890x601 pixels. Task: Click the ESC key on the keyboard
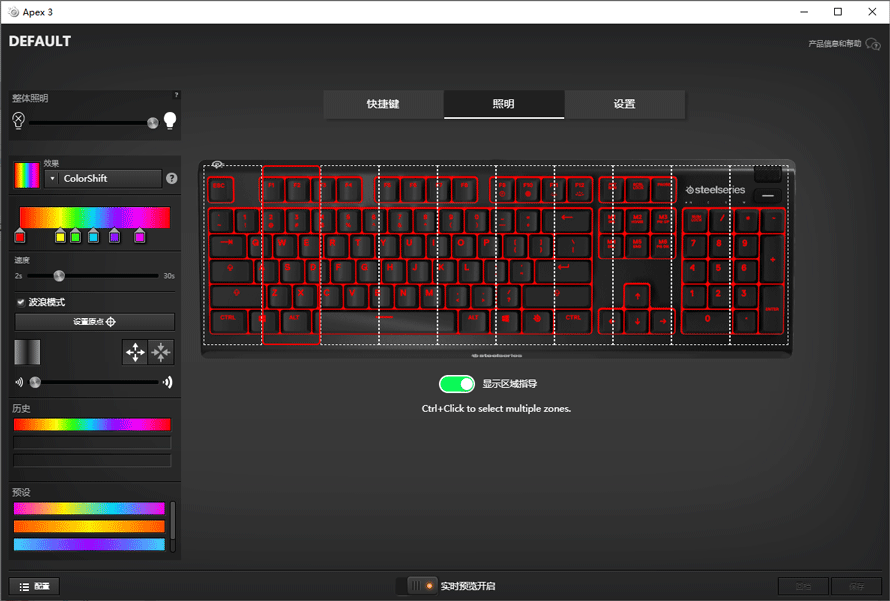point(220,190)
